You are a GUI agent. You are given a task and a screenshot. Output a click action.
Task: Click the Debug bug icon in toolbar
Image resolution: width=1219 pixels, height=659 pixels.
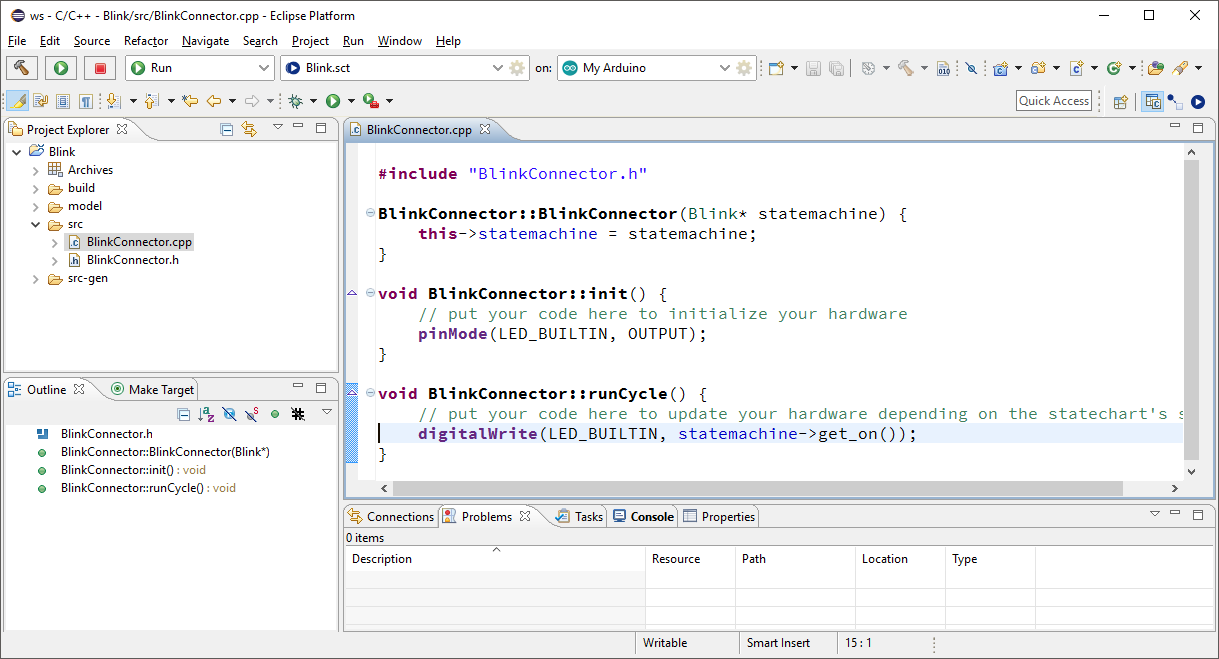(x=295, y=101)
